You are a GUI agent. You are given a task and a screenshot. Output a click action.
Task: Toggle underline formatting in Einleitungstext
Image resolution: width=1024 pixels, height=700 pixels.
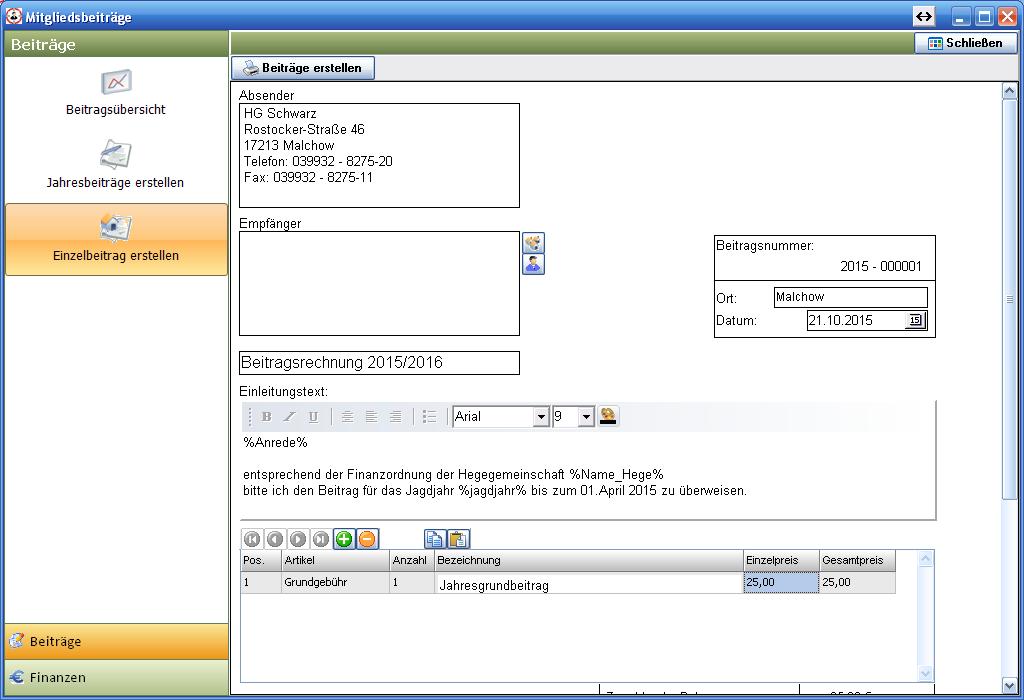point(313,417)
